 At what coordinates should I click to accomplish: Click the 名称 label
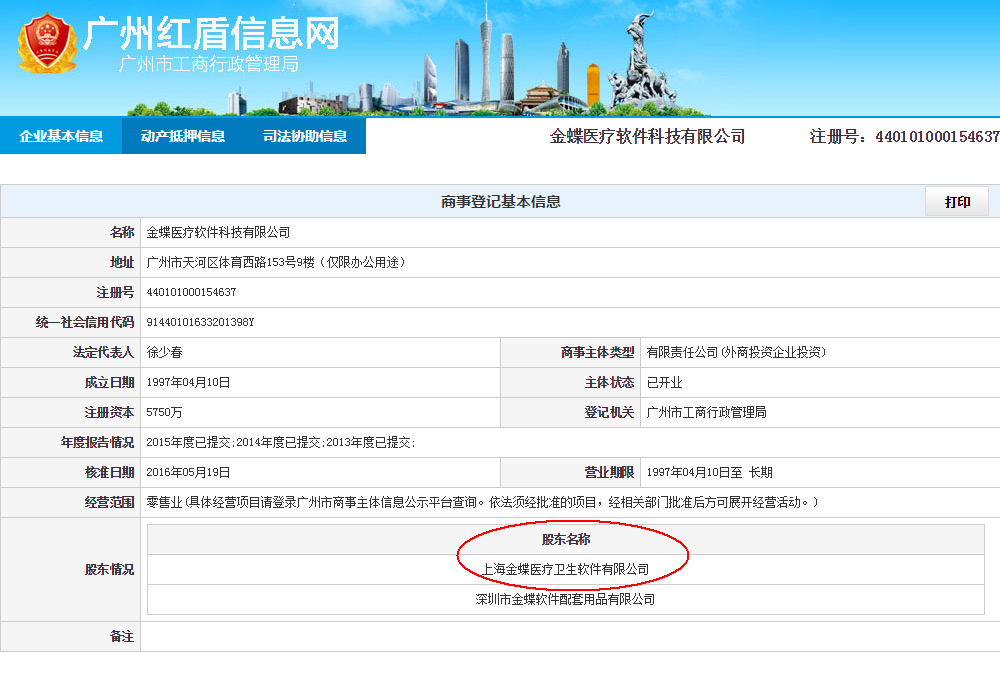[x=121, y=232]
